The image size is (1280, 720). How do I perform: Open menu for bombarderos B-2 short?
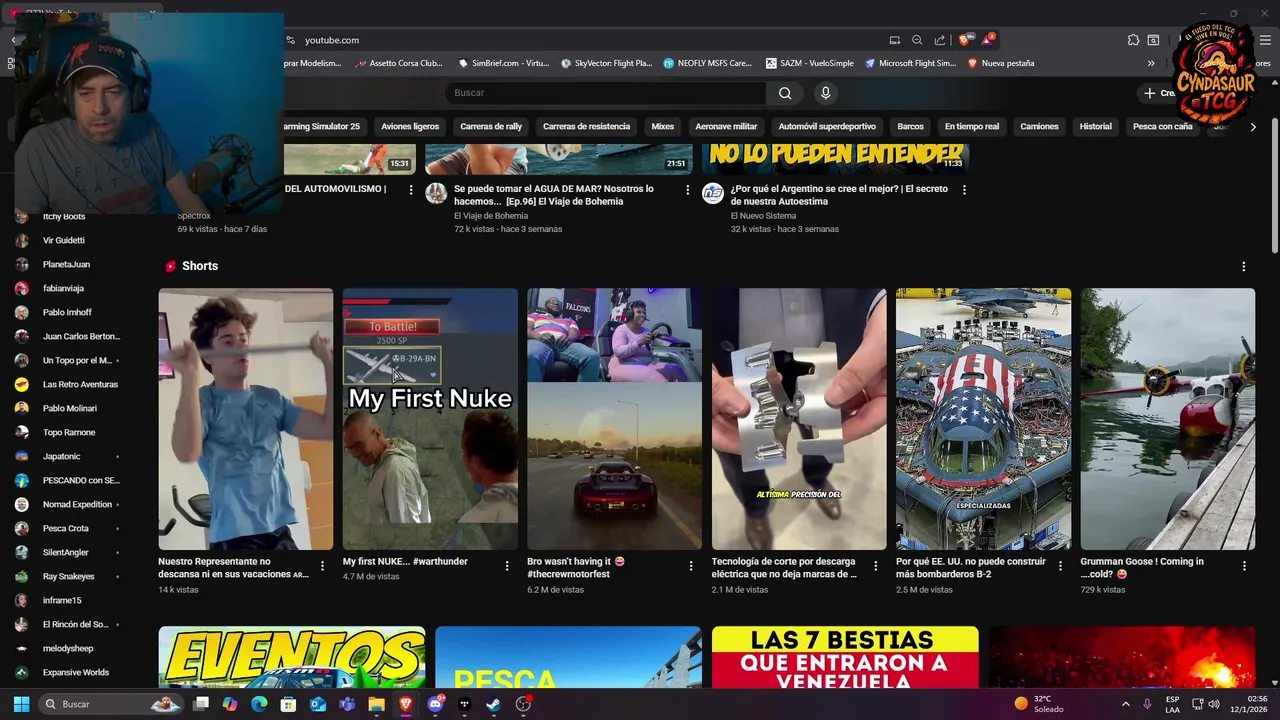click(x=1060, y=566)
